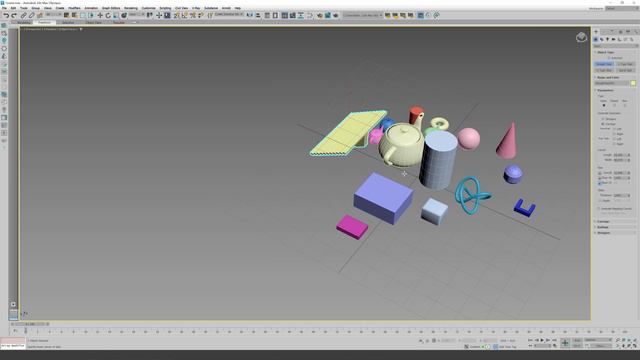Open the Graph Editors menu
This screenshot has height=360, width=640.
(x=111, y=8)
